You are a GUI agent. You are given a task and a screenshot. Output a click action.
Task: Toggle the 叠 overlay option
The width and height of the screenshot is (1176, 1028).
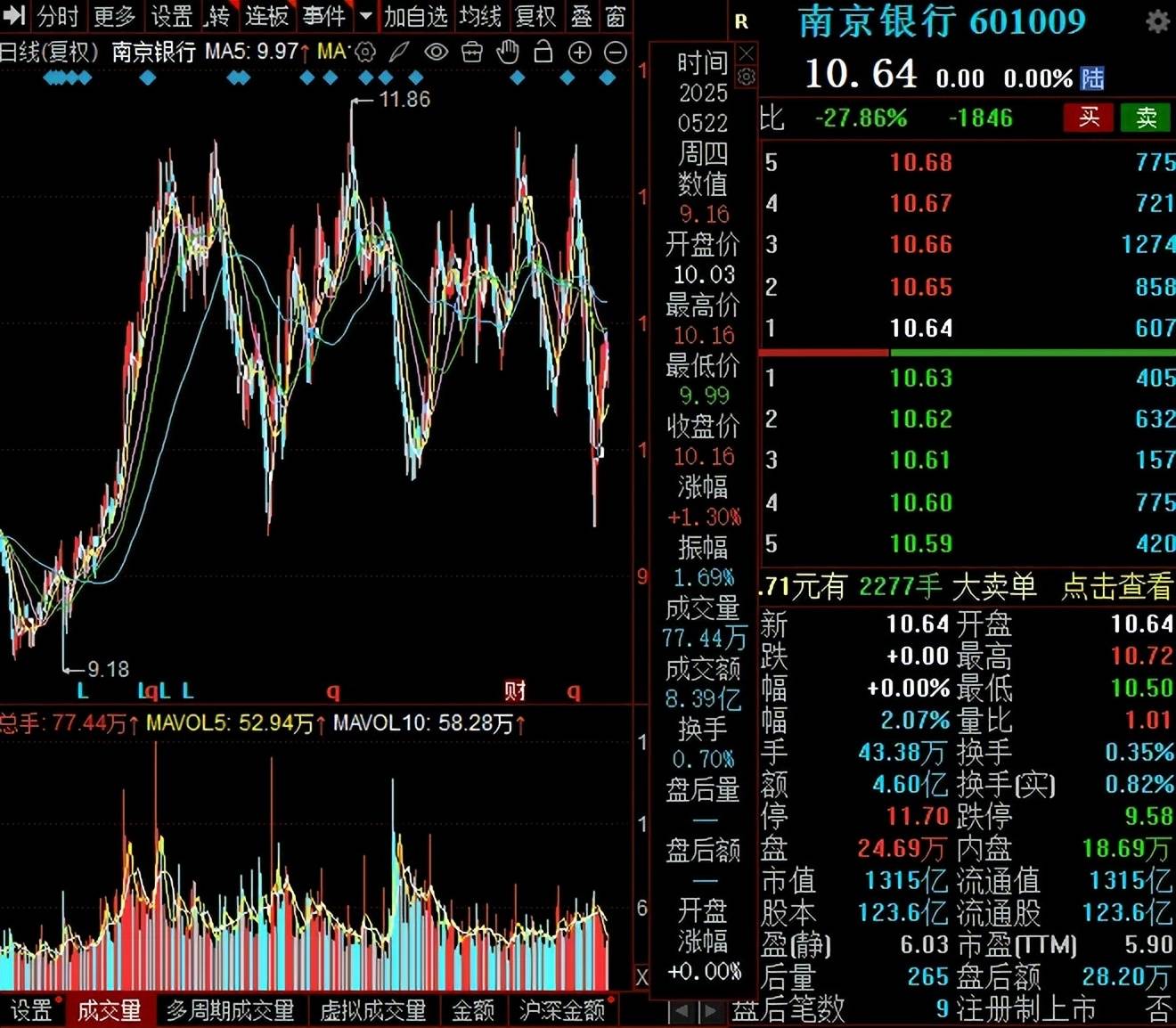click(582, 16)
